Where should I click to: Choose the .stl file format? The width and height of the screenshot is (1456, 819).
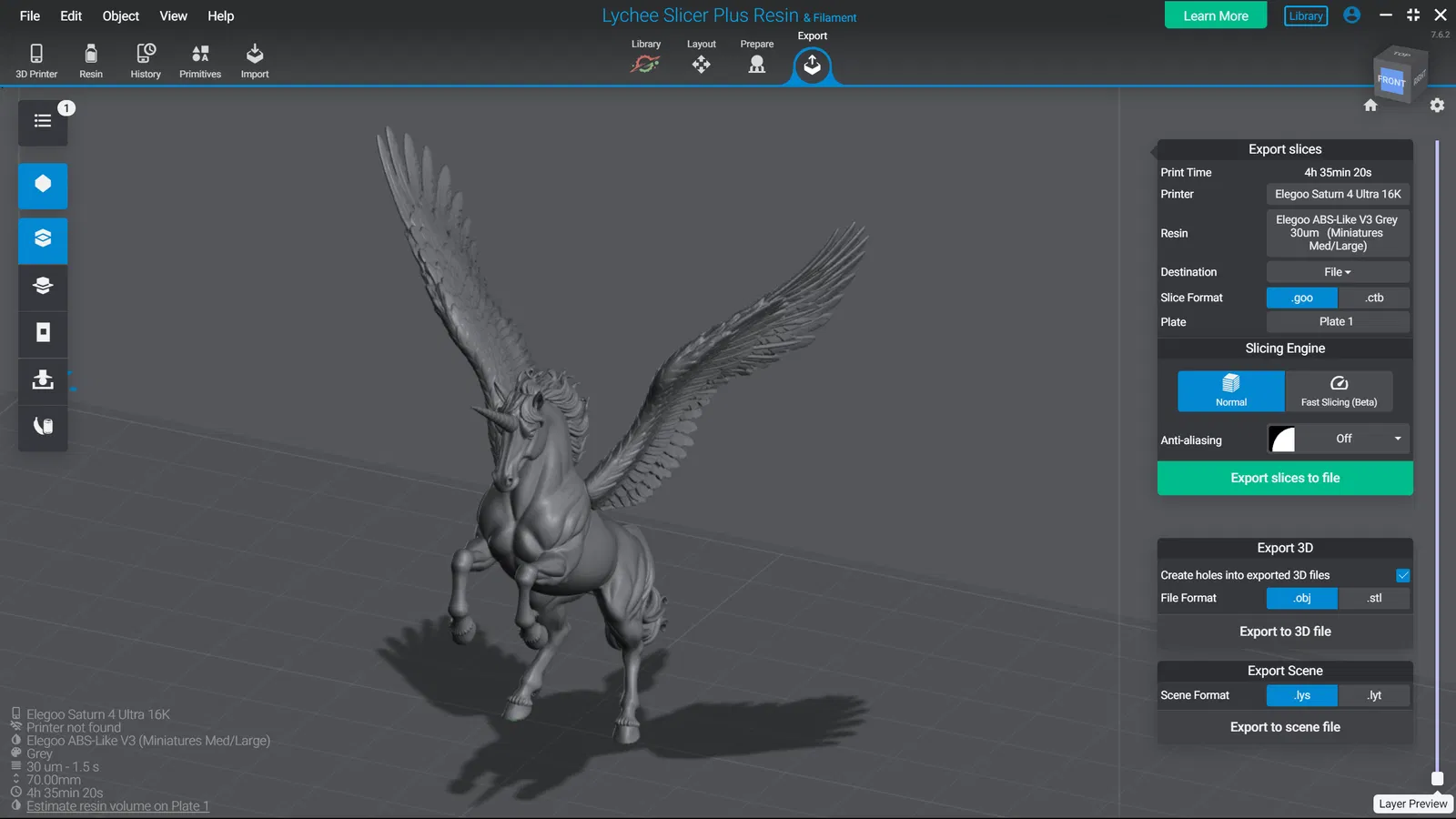1374,598
